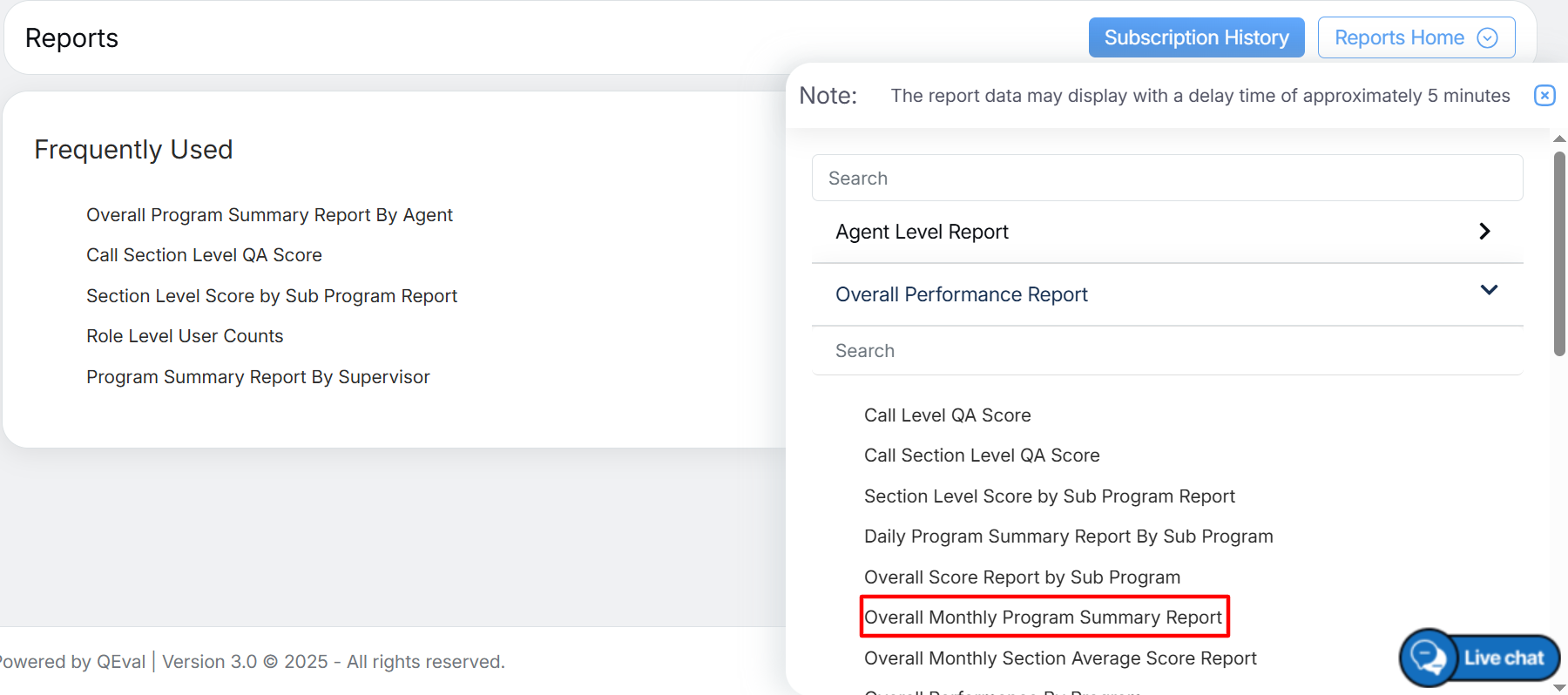Open Overall Program Summary Report By Agent
The image size is (1568, 695).
click(269, 215)
